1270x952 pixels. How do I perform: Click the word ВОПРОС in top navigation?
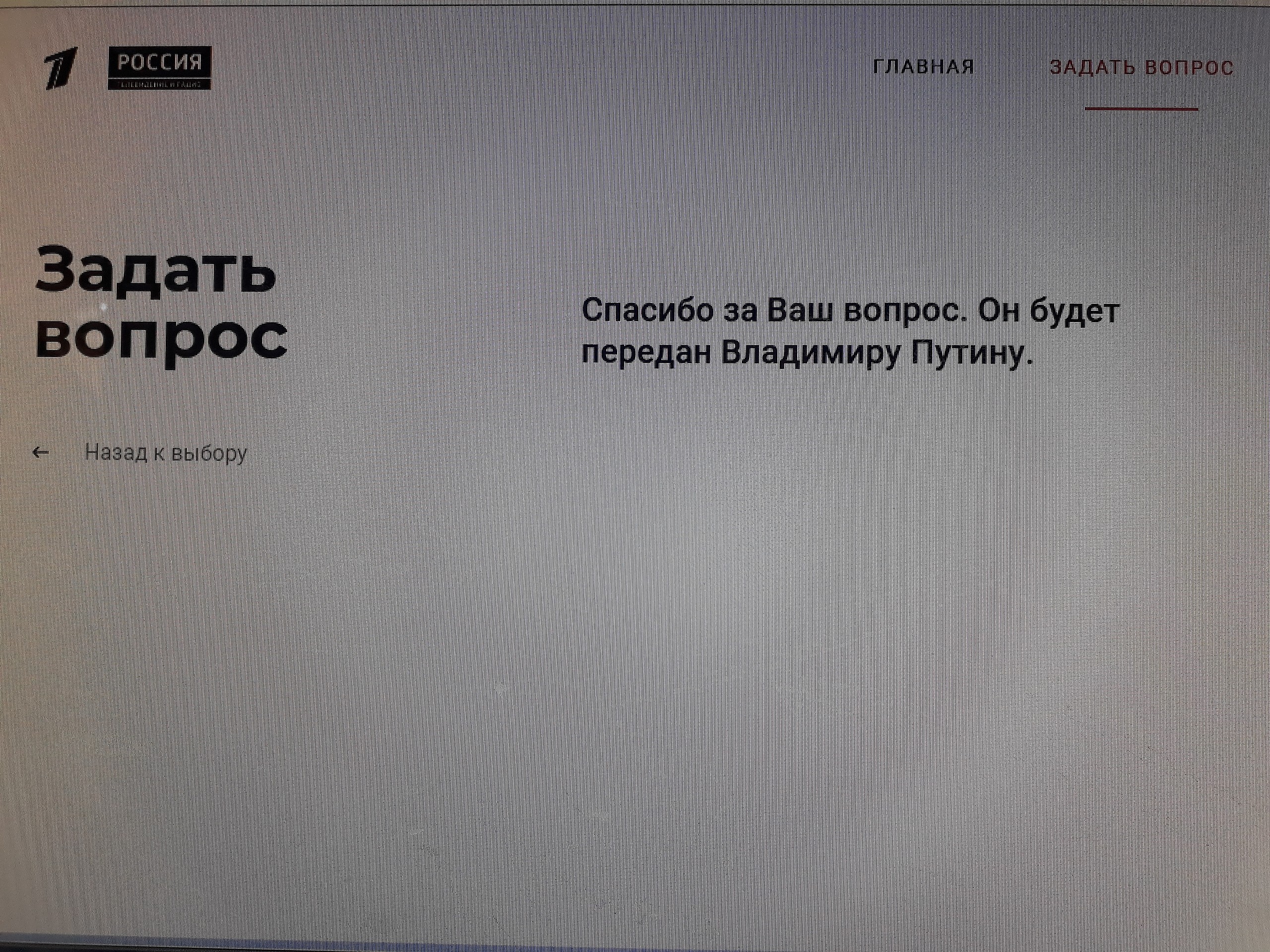[x=1189, y=67]
